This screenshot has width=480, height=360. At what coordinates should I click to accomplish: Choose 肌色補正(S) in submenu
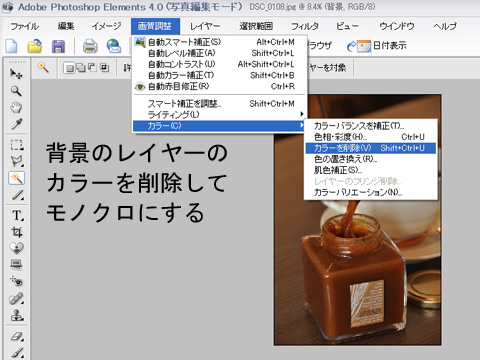[370, 170]
